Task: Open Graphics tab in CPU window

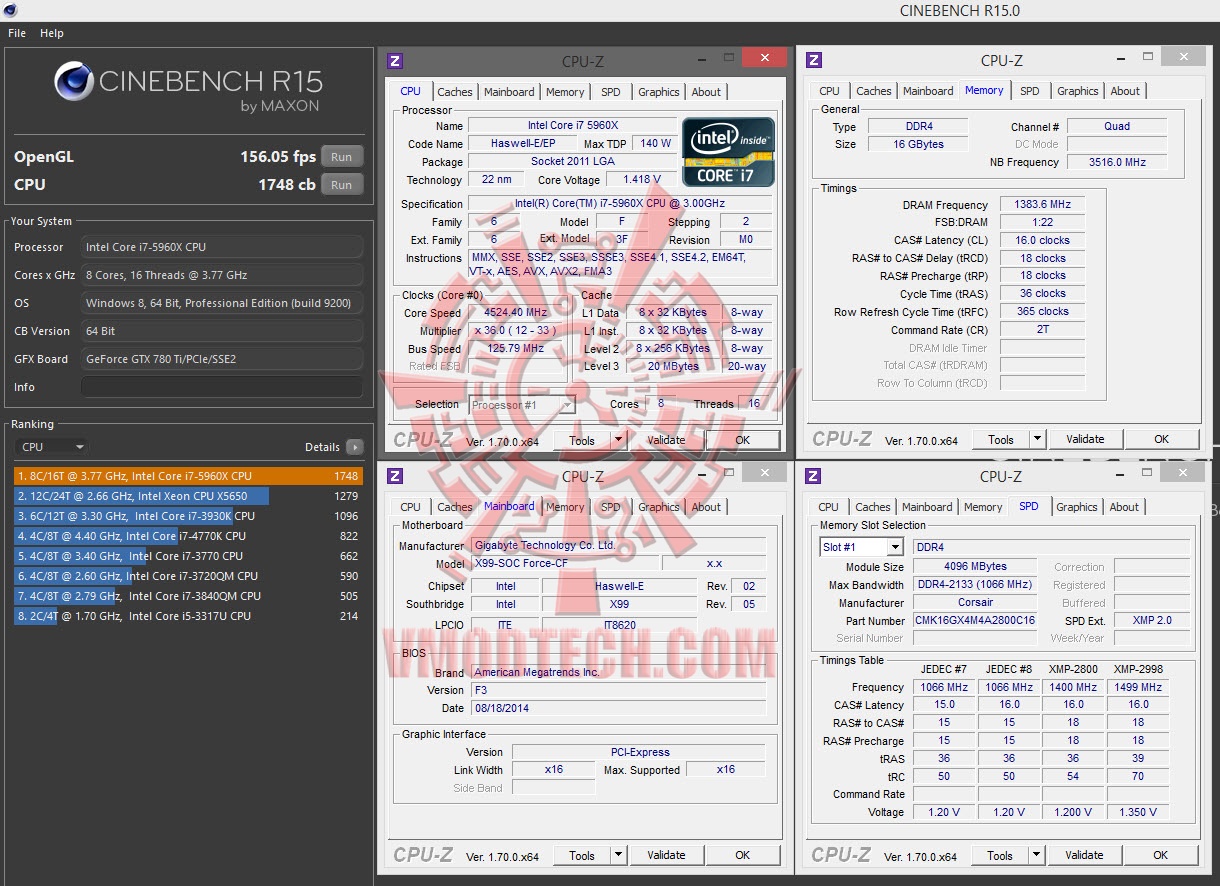Action: pos(659,92)
